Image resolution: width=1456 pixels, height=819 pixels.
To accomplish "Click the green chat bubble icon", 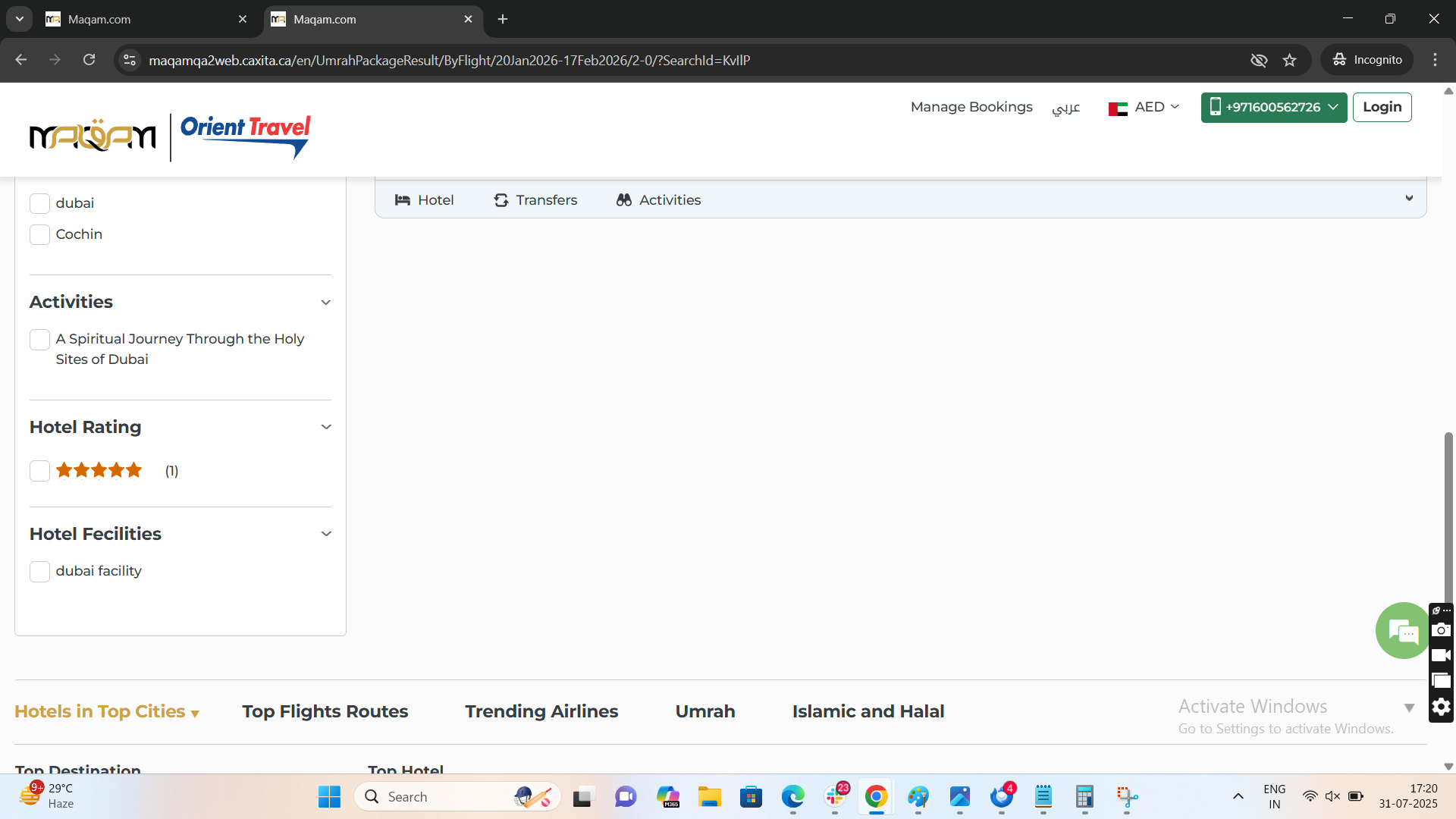I will coord(1402,631).
